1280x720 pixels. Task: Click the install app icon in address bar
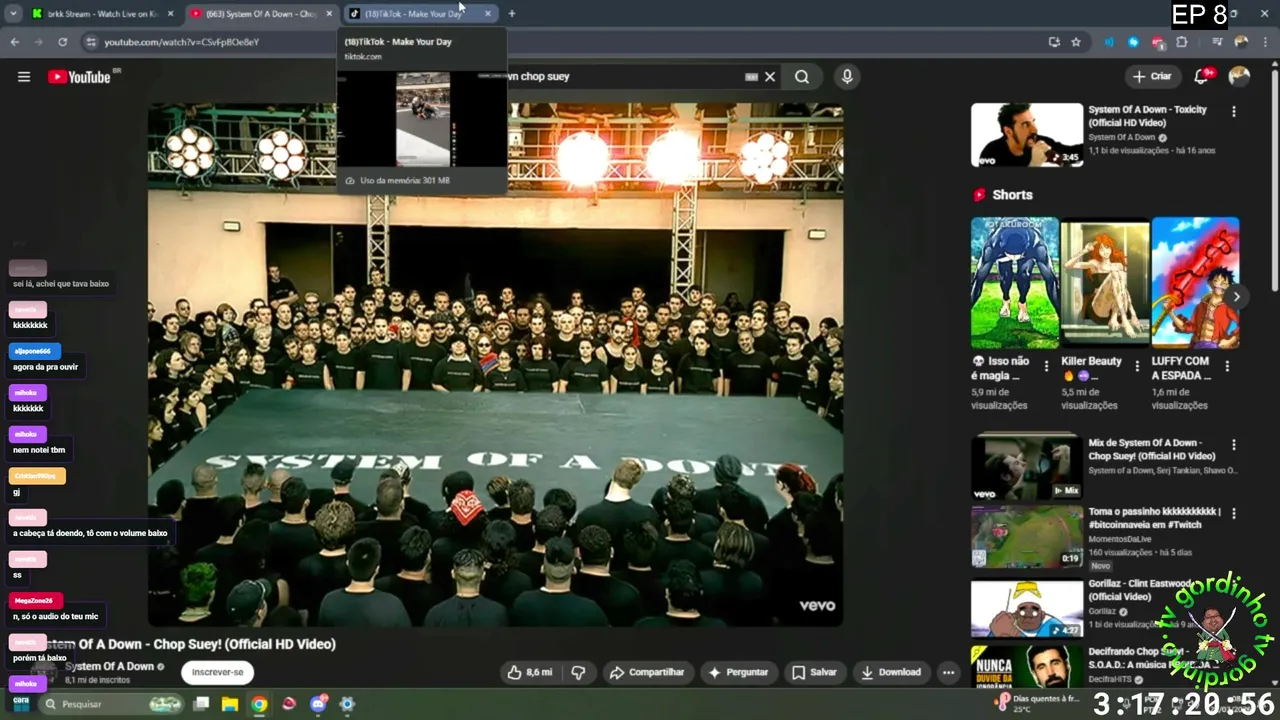(1054, 42)
